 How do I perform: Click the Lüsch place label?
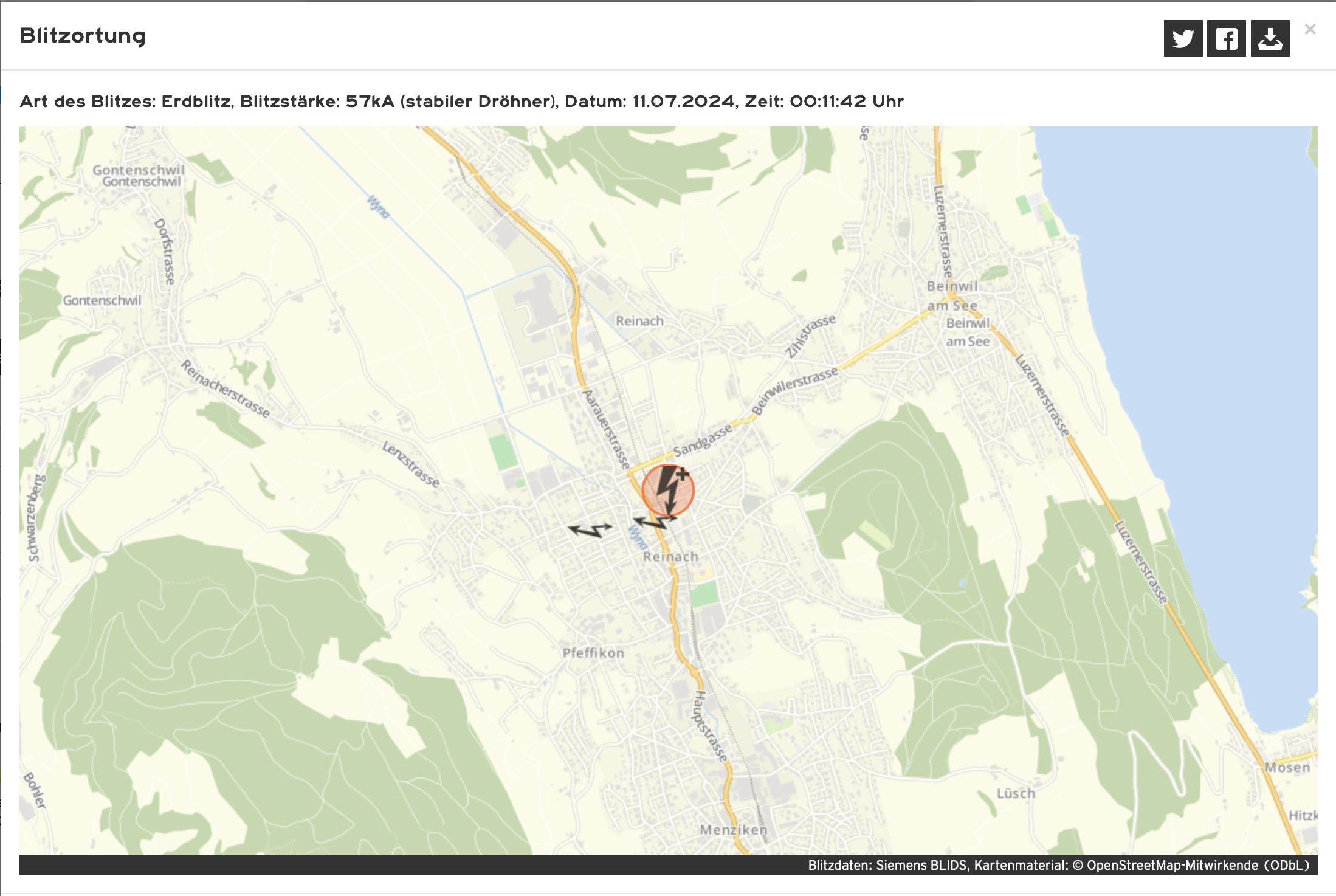coord(1016,793)
